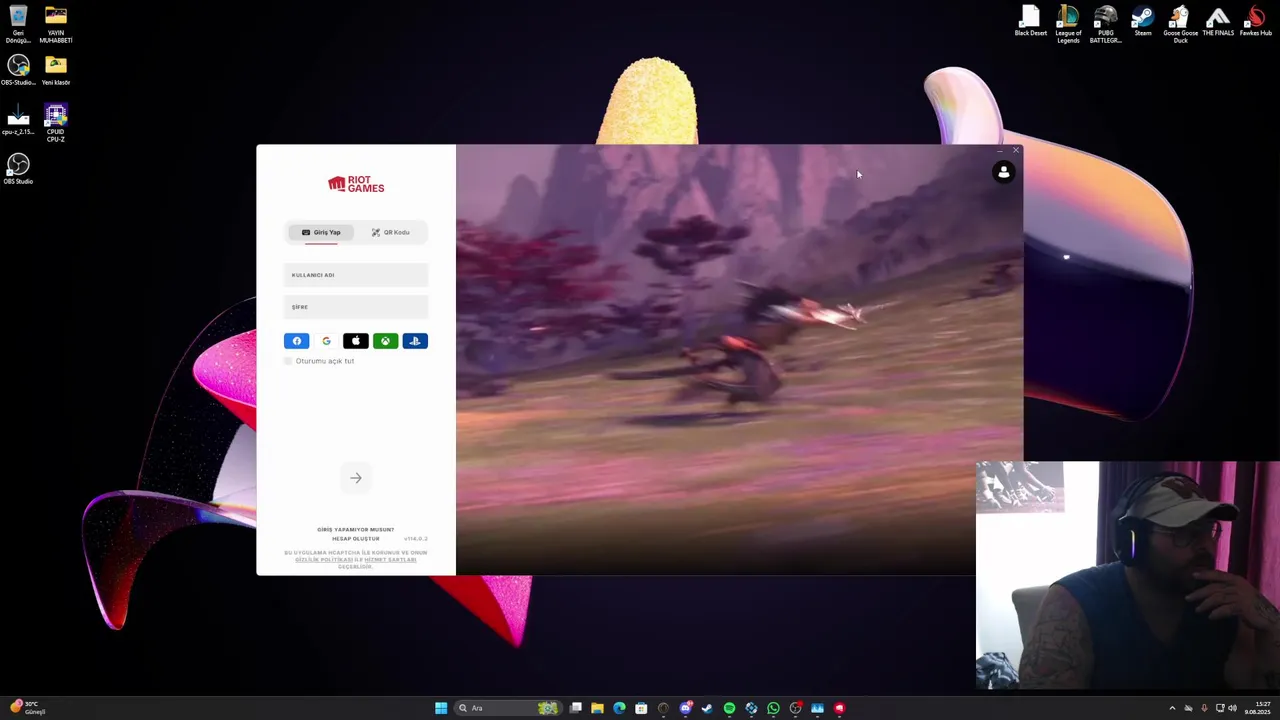Open Microsoft Edge from the taskbar

pos(619,708)
